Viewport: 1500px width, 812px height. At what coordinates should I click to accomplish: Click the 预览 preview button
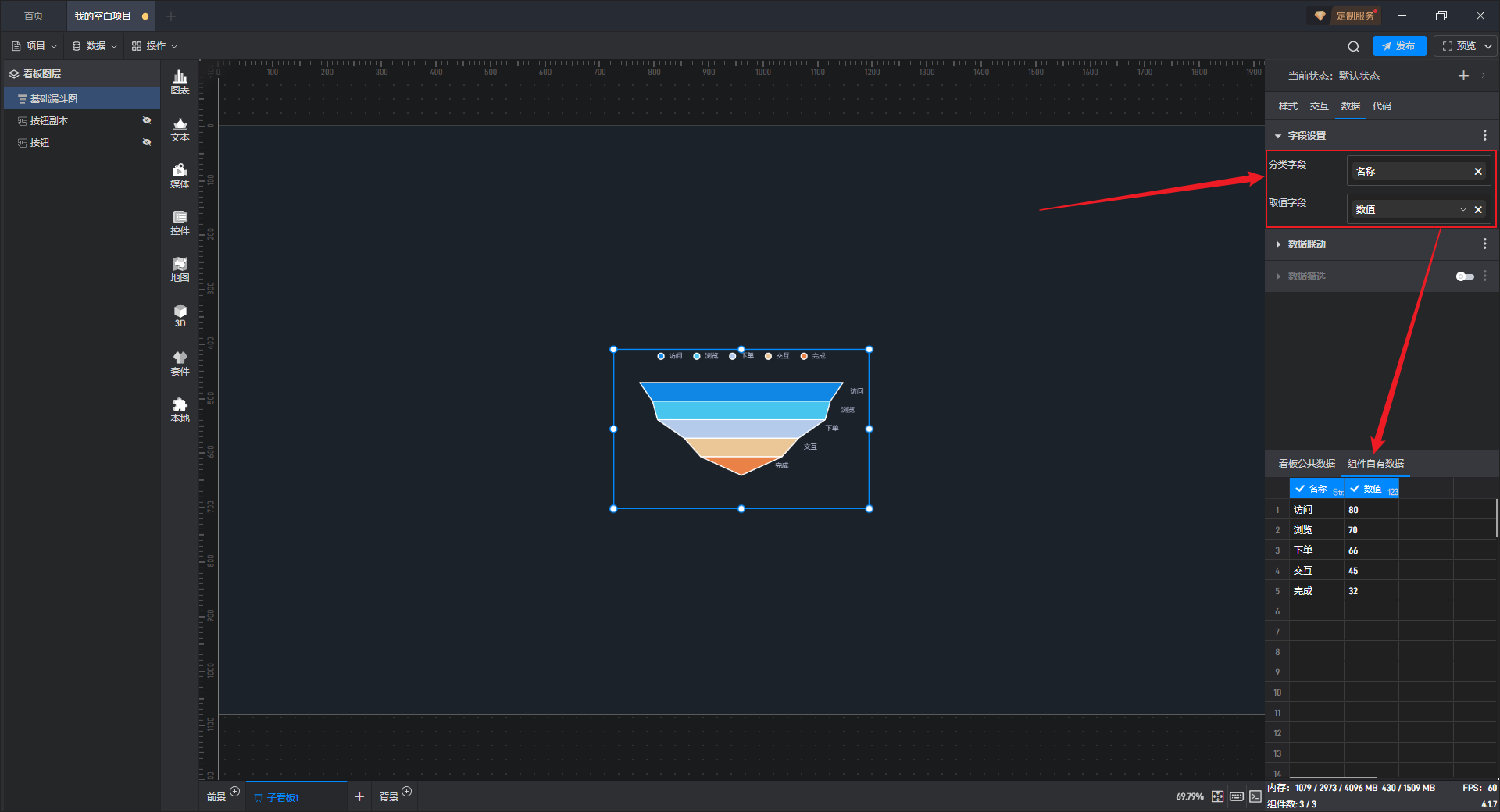pyautogui.click(x=1459, y=46)
